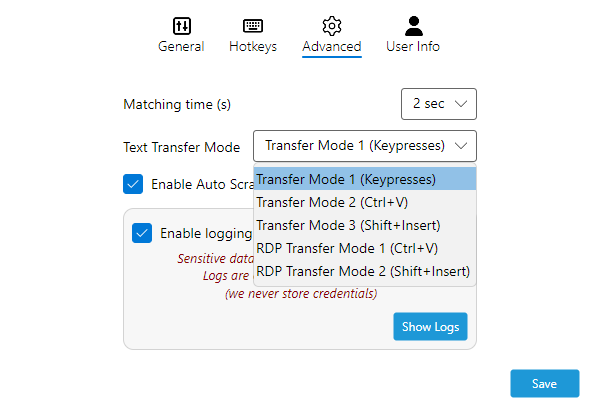This screenshot has width=600, height=410.
Task: Uncheck the Enable logging checkbox
Action: pos(141,233)
